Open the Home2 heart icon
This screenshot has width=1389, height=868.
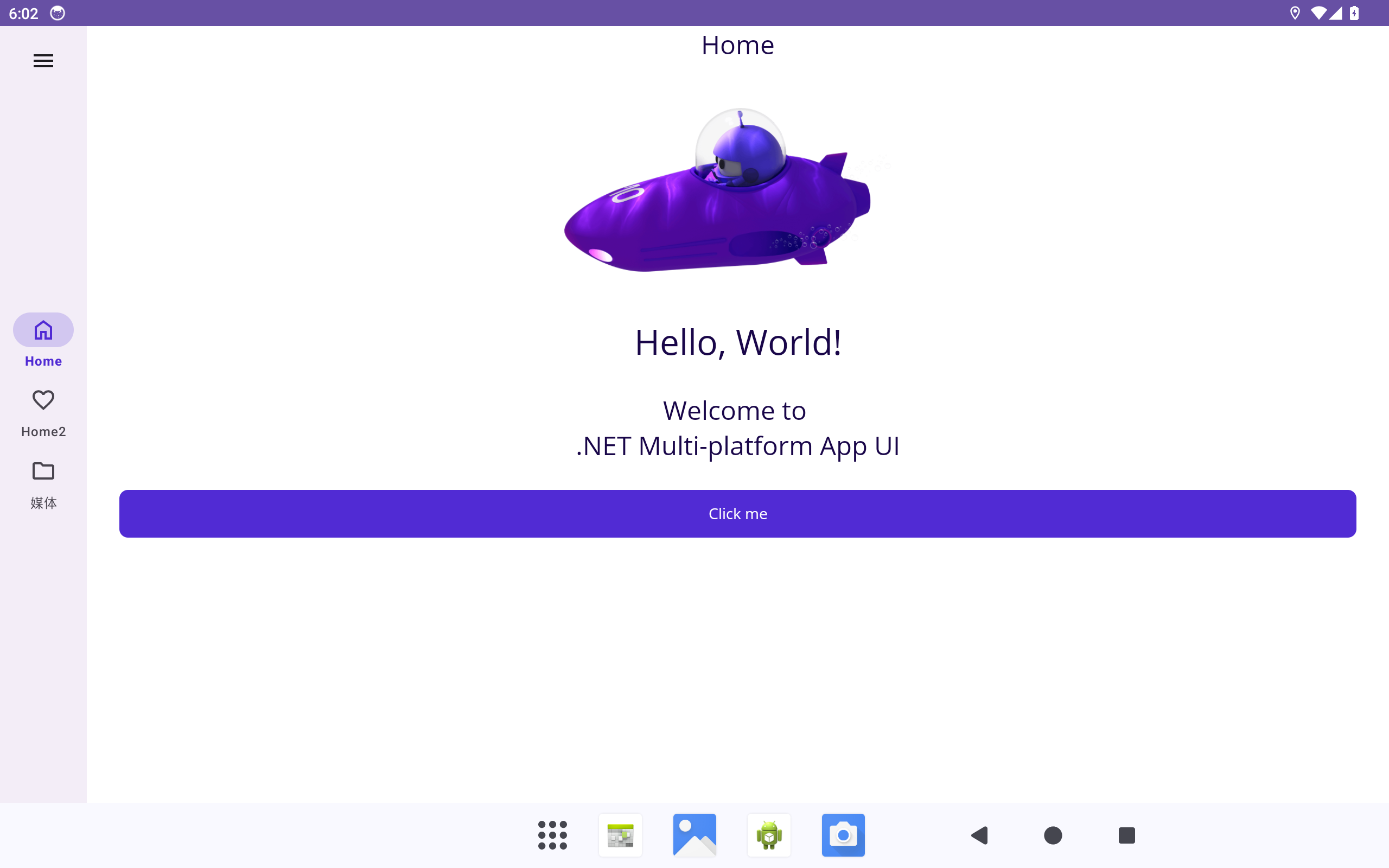click(43, 400)
